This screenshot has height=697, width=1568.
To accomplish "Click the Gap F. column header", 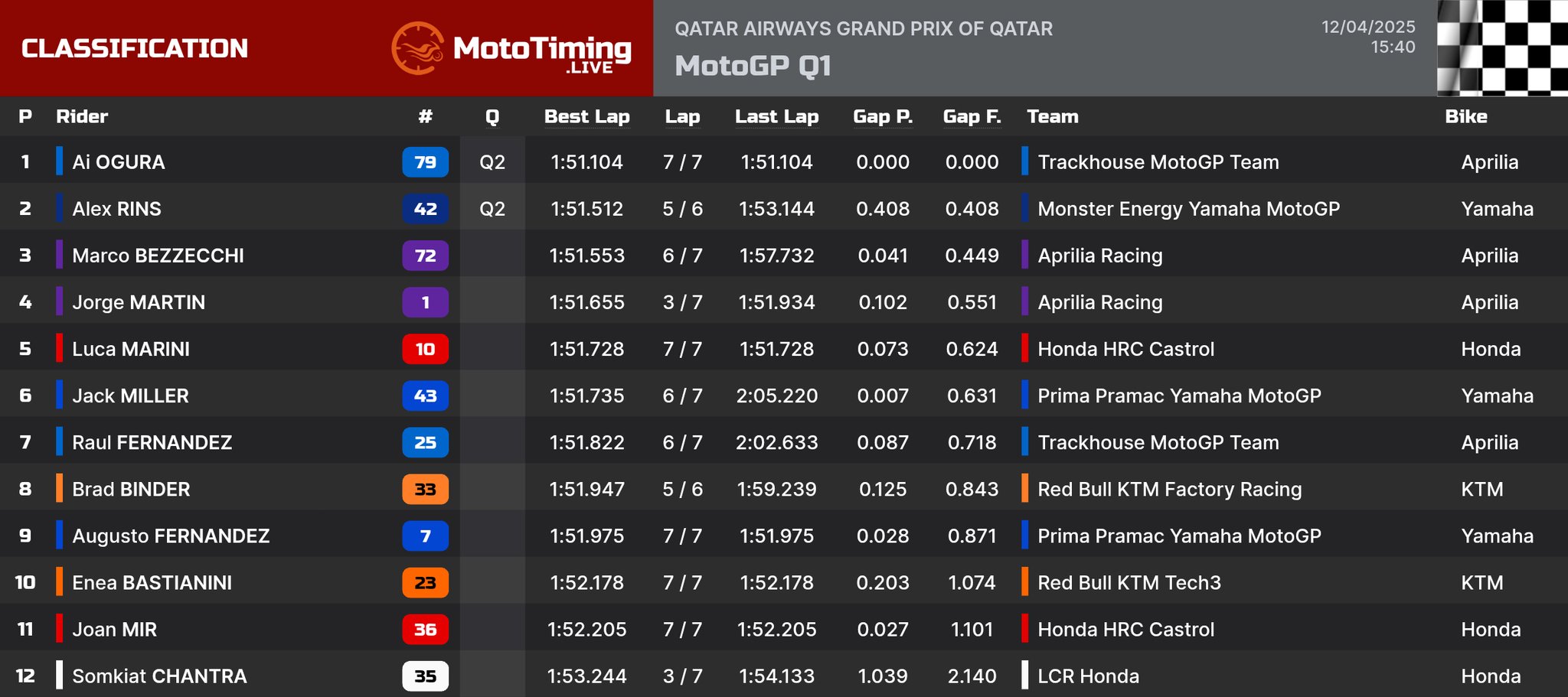I will [x=972, y=116].
